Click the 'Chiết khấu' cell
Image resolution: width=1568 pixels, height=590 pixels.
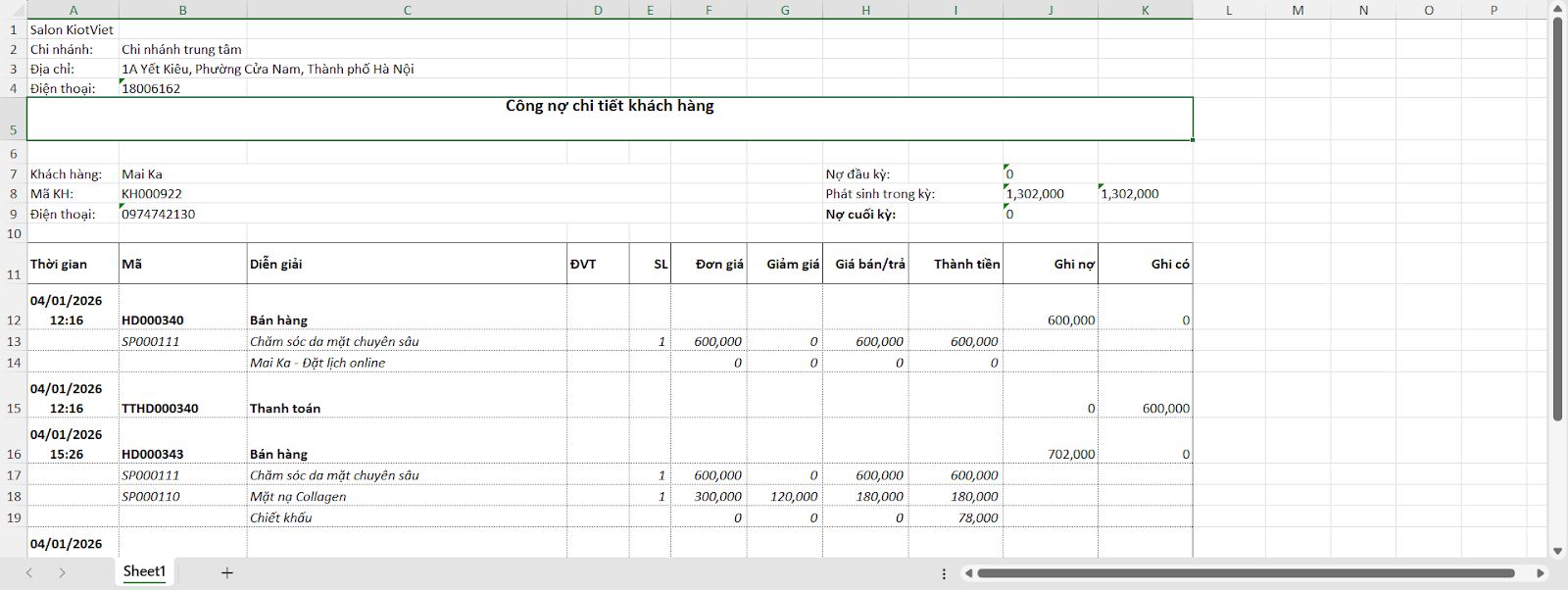coord(407,517)
